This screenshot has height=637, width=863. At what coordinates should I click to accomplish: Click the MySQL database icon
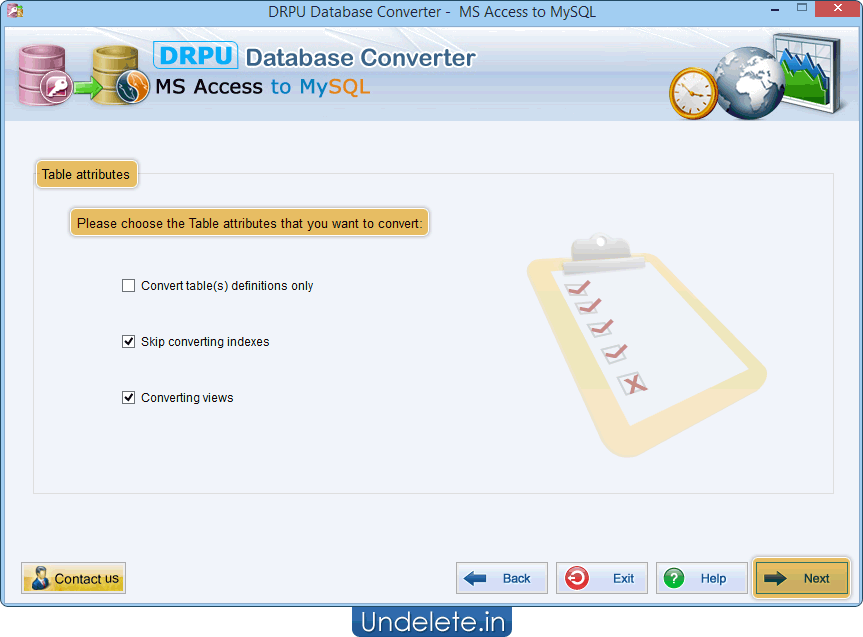pos(120,76)
